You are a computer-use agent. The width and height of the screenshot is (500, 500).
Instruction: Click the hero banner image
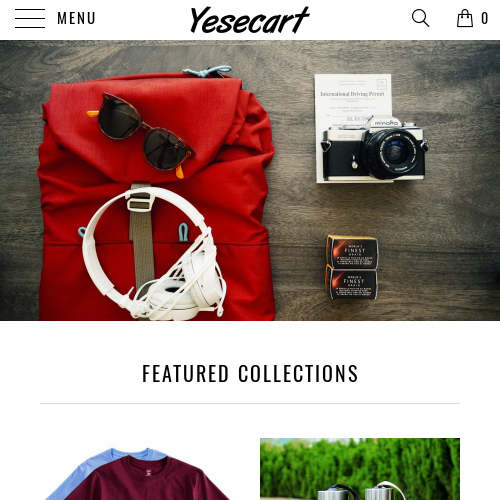pyautogui.click(x=250, y=180)
